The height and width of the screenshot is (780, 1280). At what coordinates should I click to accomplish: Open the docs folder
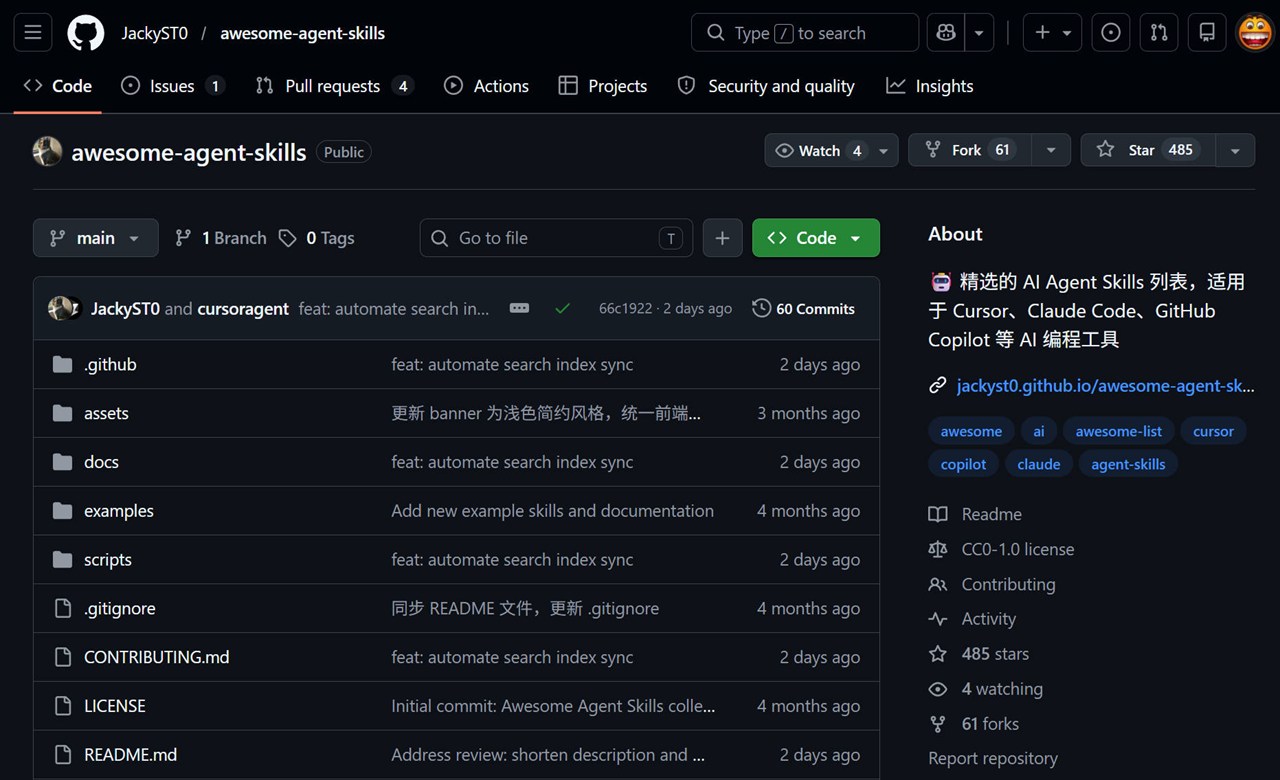(x=101, y=463)
